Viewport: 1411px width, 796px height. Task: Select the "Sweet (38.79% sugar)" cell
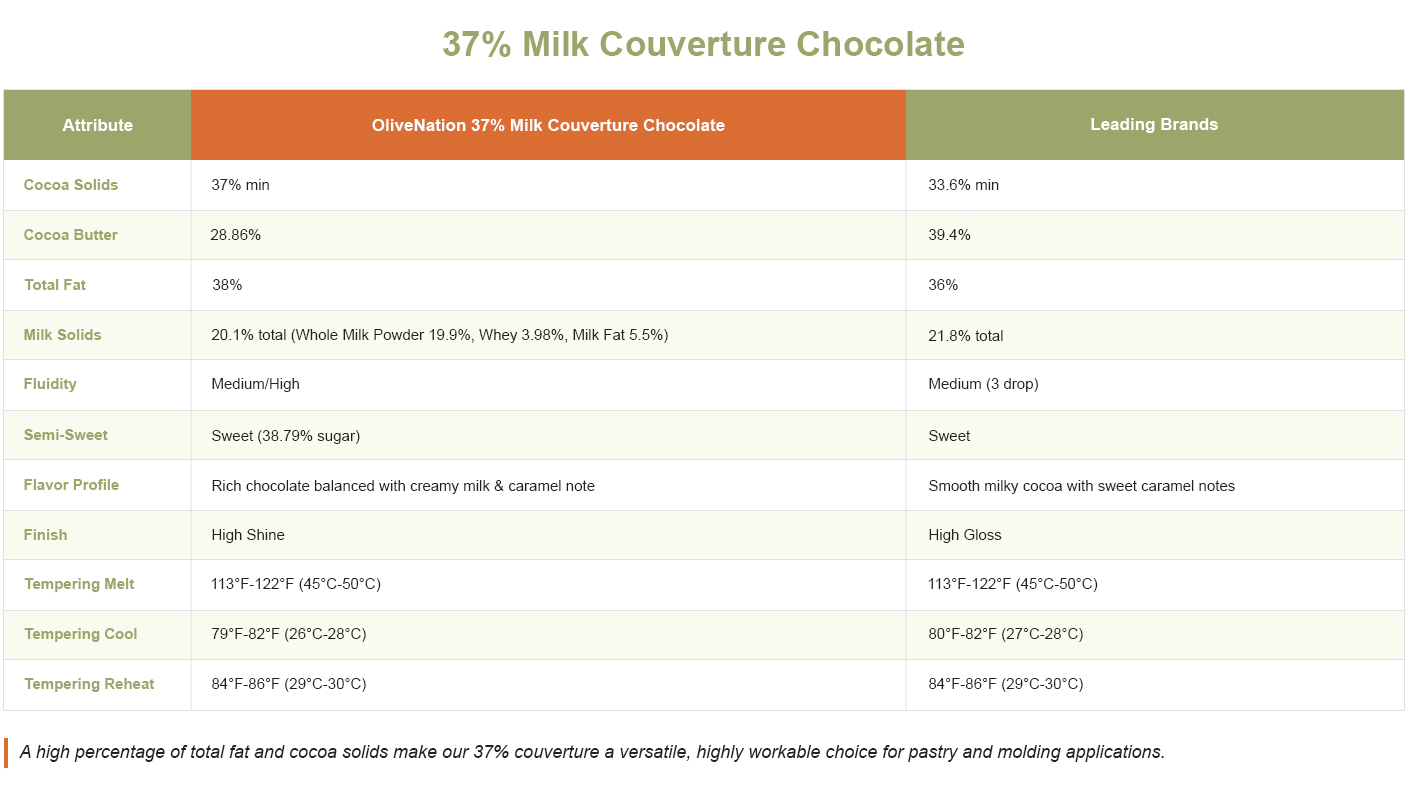pos(286,436)
